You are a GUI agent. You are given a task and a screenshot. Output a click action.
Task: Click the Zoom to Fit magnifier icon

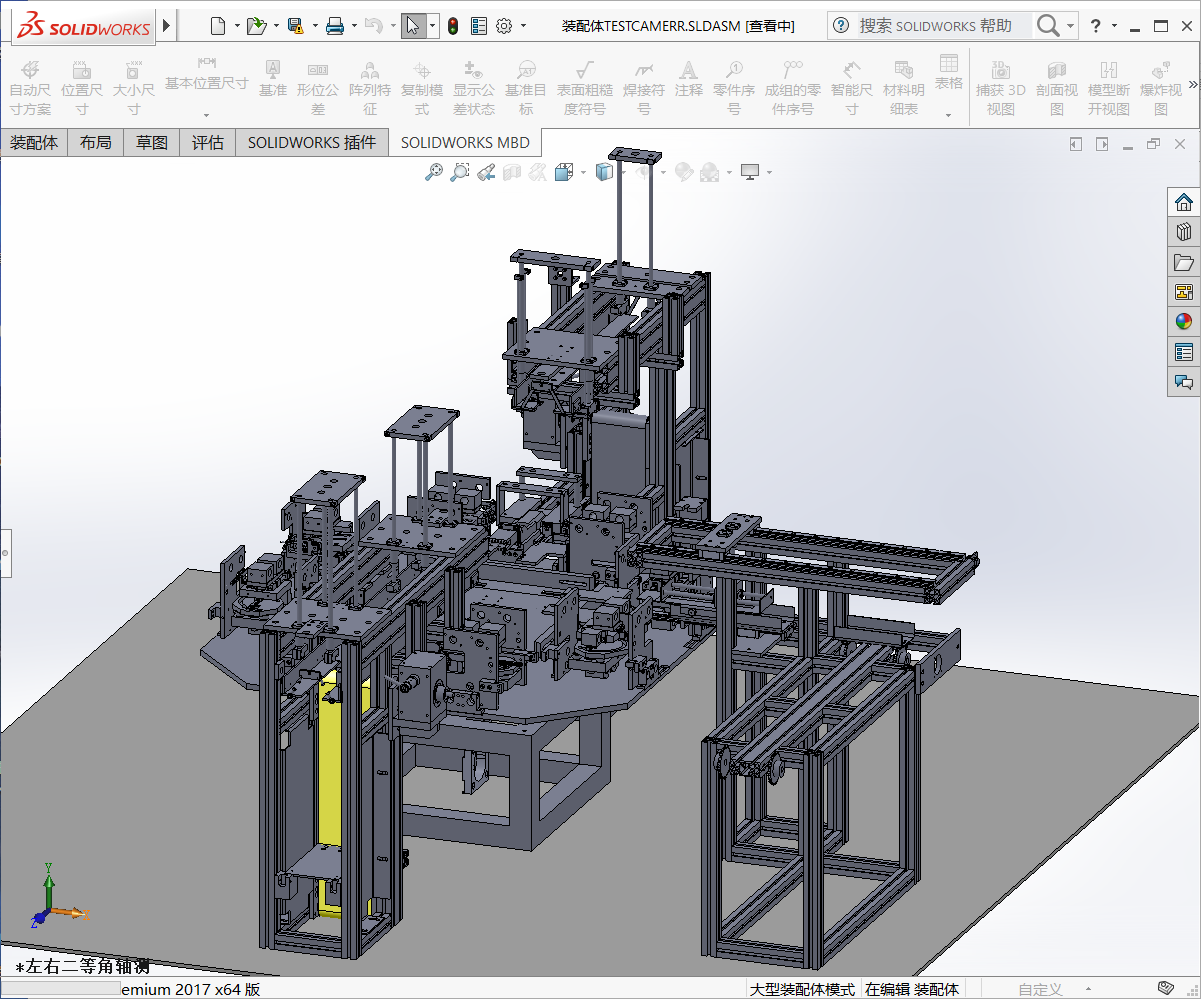click(433, 172)
